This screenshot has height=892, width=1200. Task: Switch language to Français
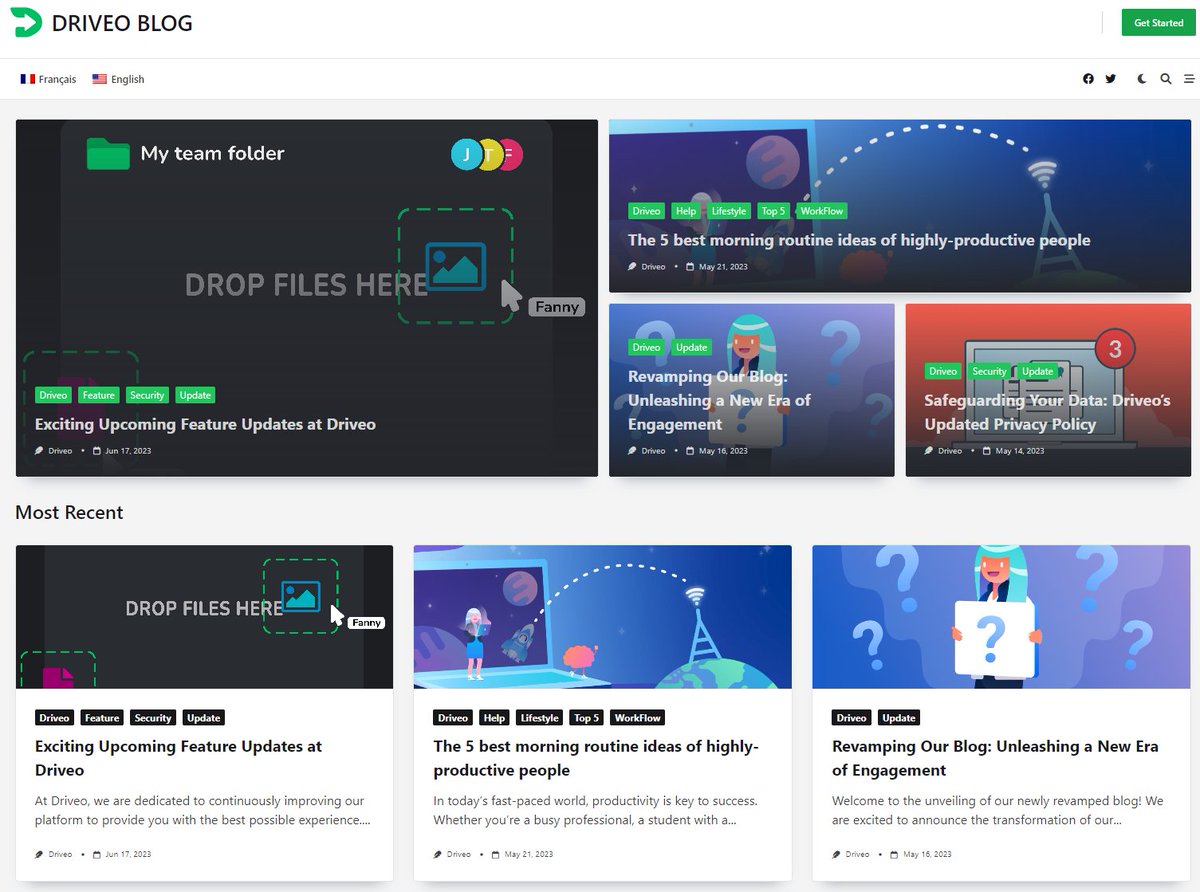pyautogui.click(x=48, y=79)
